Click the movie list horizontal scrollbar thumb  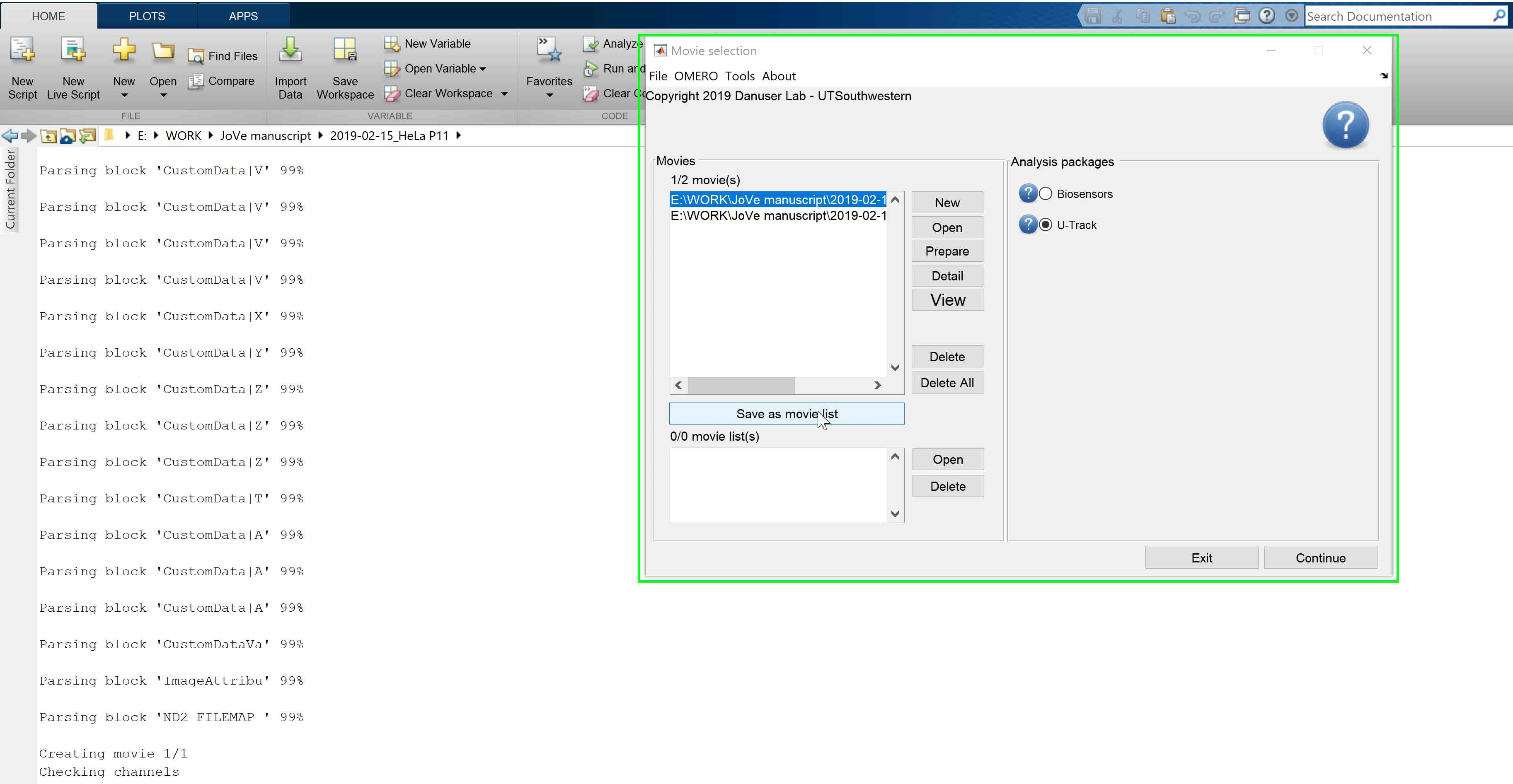pos(741,386)
